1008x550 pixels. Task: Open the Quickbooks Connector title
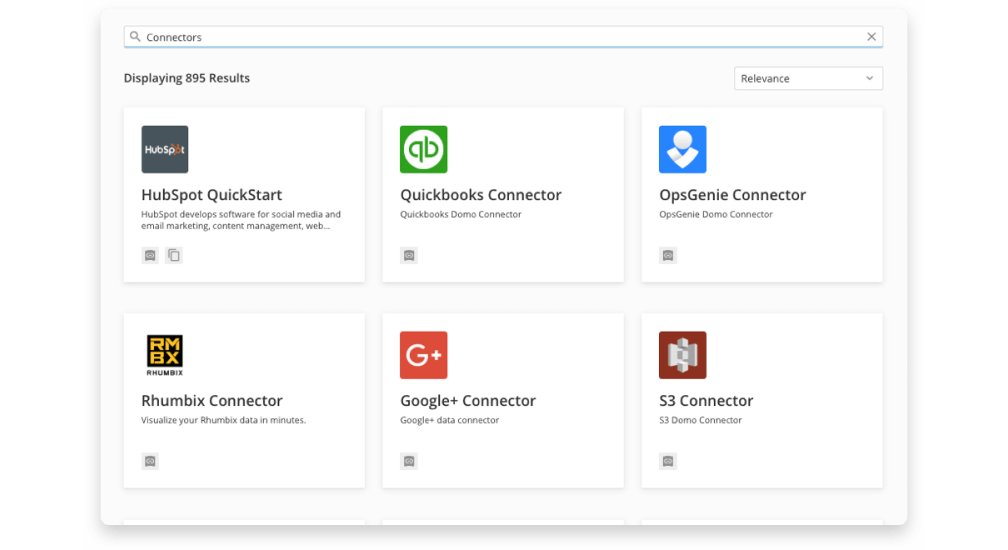click(x=481, y=195)
